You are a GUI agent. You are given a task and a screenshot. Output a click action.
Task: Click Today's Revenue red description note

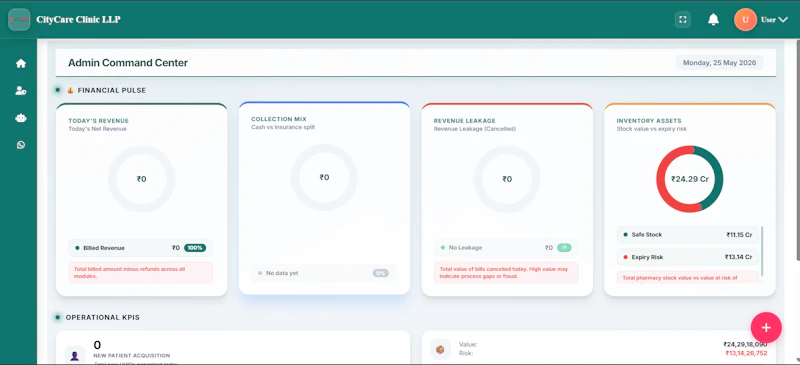coord(140,273)
